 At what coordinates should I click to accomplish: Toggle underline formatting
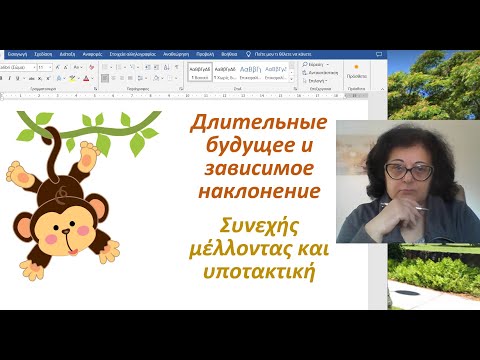coord(17,78)
